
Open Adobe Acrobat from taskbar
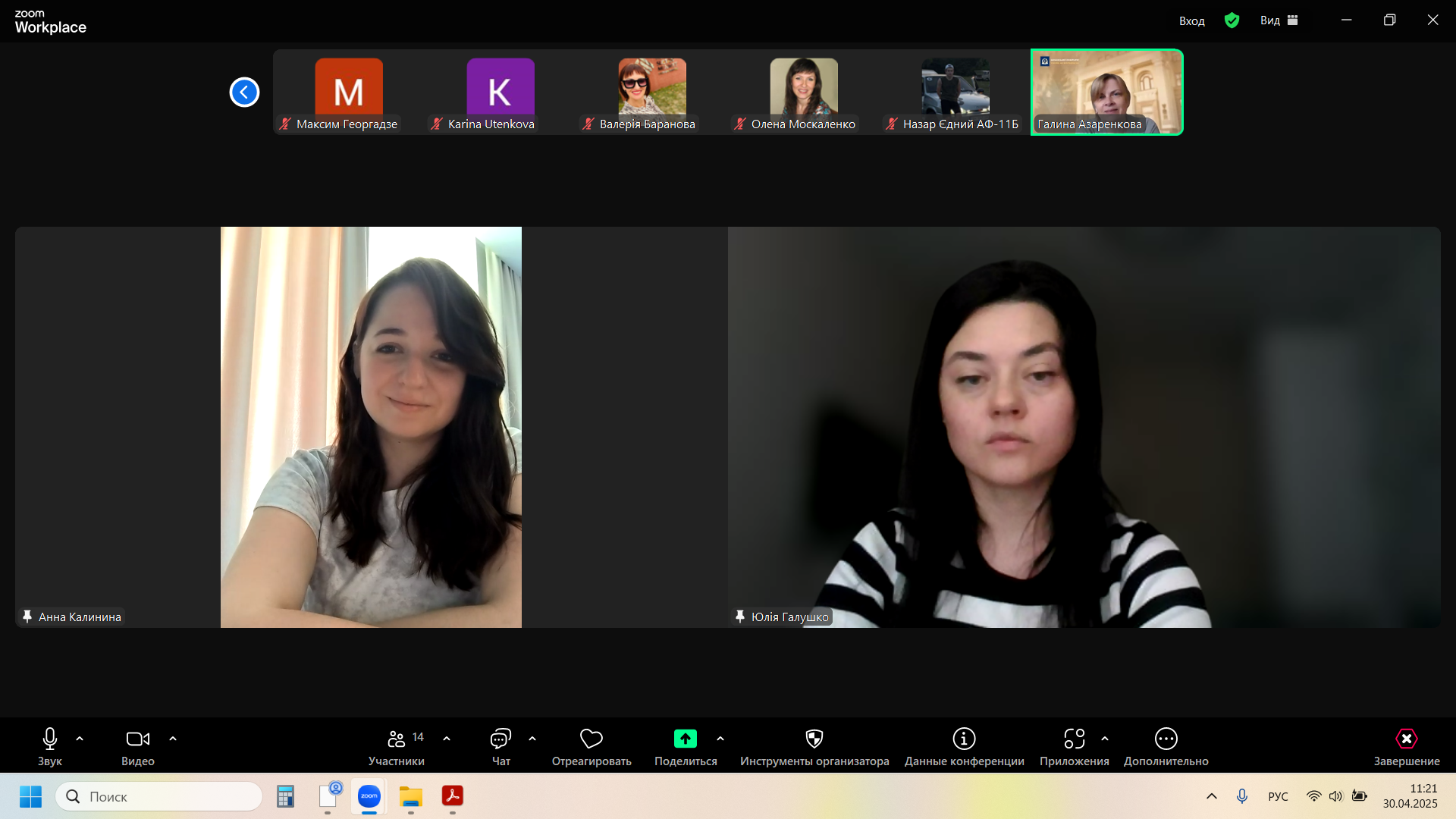453,796
